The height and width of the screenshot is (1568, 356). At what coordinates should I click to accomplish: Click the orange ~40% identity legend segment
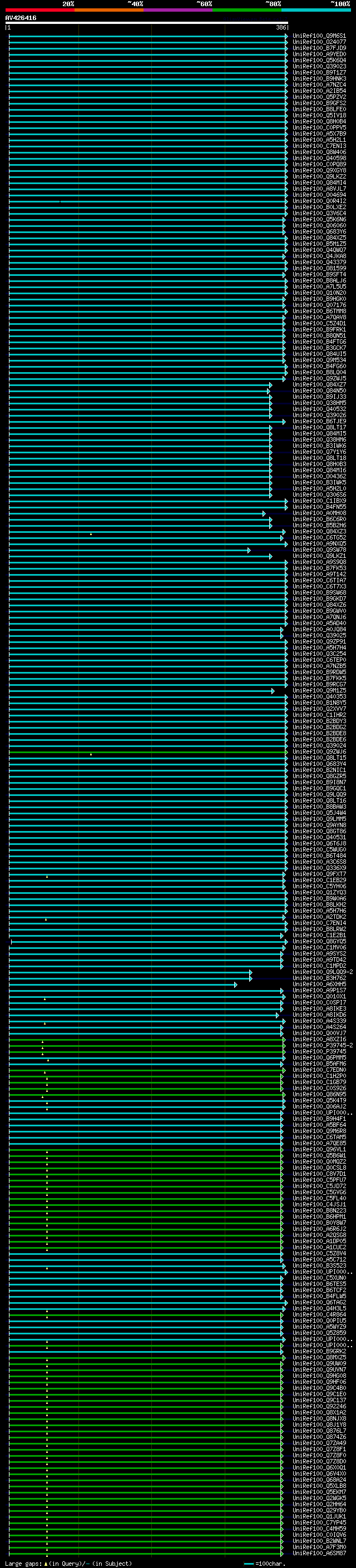pos(109,10)
